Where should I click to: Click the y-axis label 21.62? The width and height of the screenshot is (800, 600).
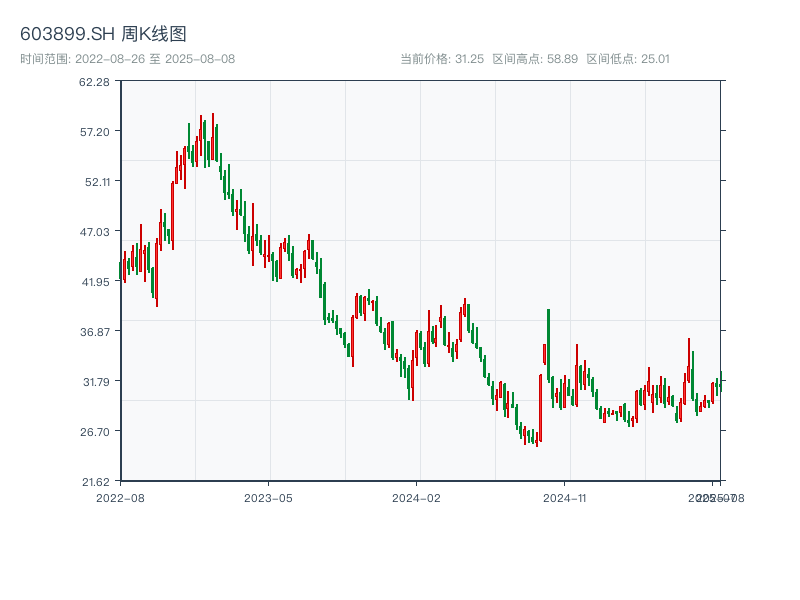96,482
